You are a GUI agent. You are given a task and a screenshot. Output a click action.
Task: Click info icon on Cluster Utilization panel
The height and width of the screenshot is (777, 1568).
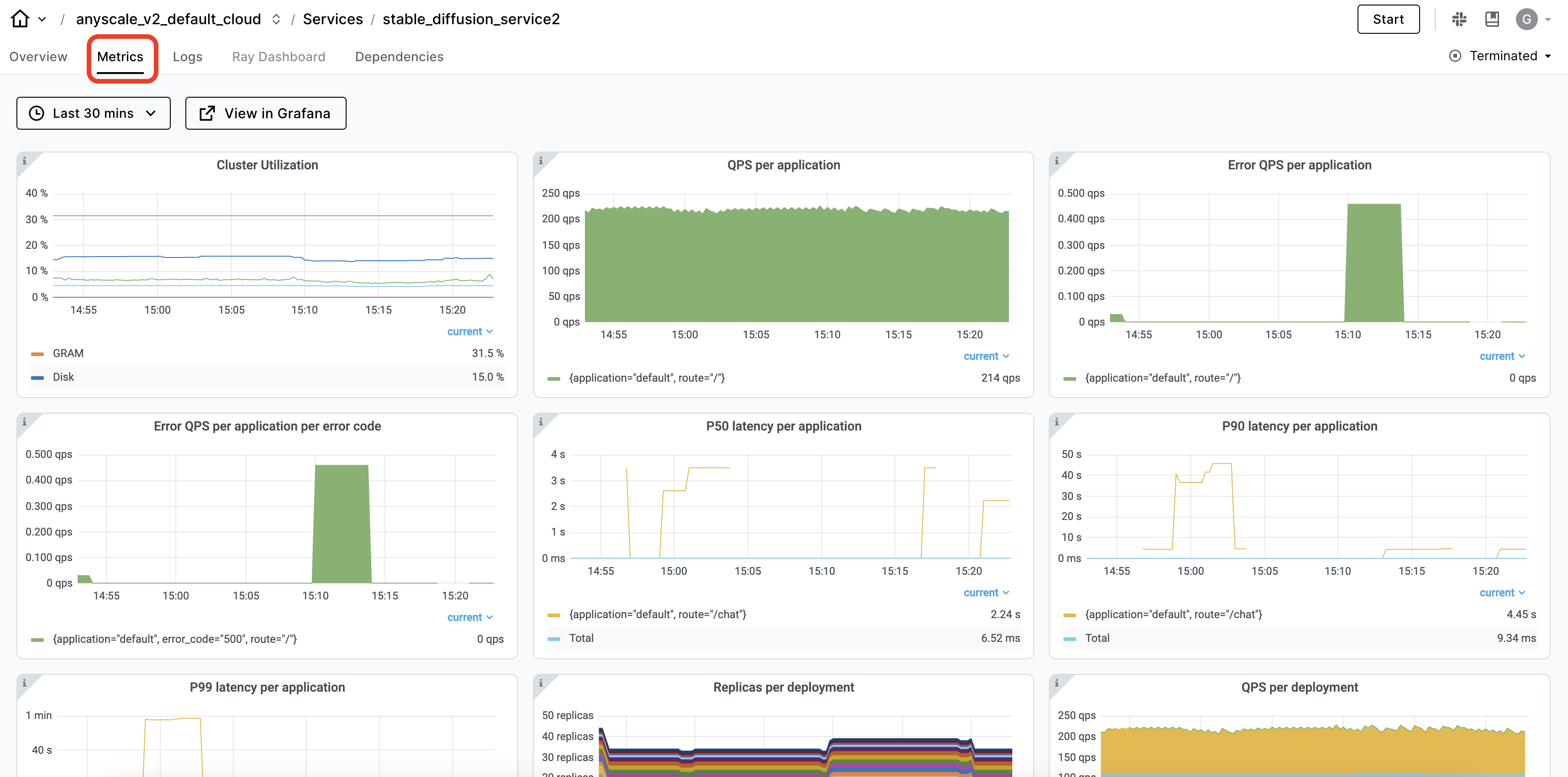24,161
